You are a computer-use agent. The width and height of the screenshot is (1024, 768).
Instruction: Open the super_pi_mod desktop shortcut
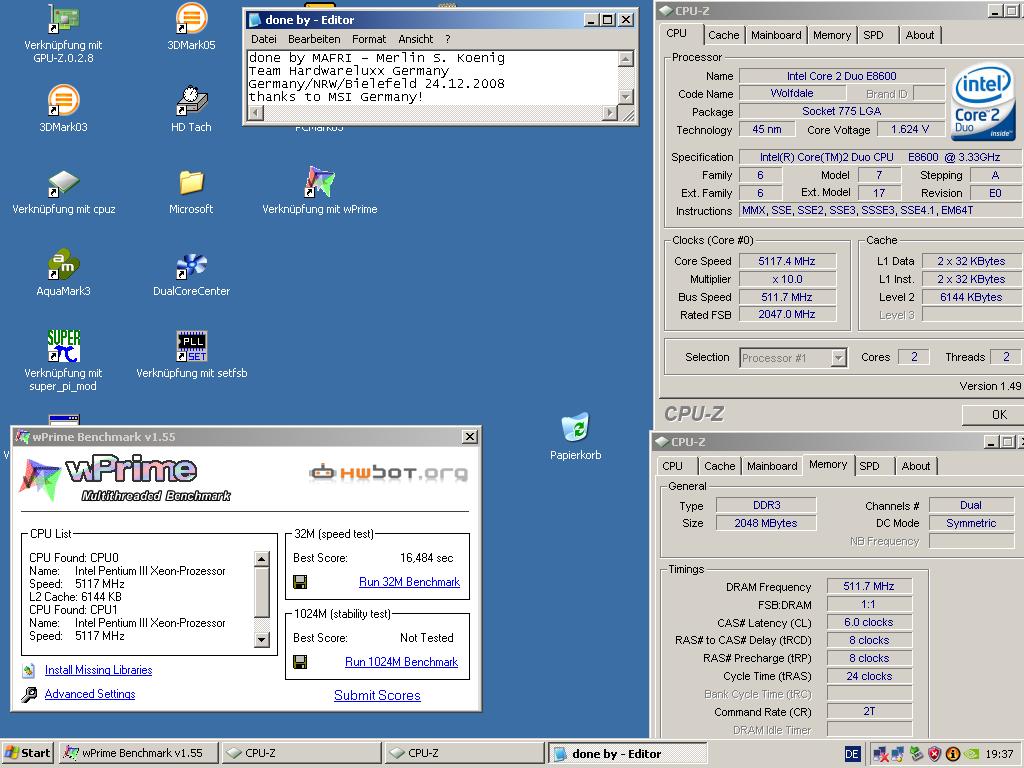(63, 360)
